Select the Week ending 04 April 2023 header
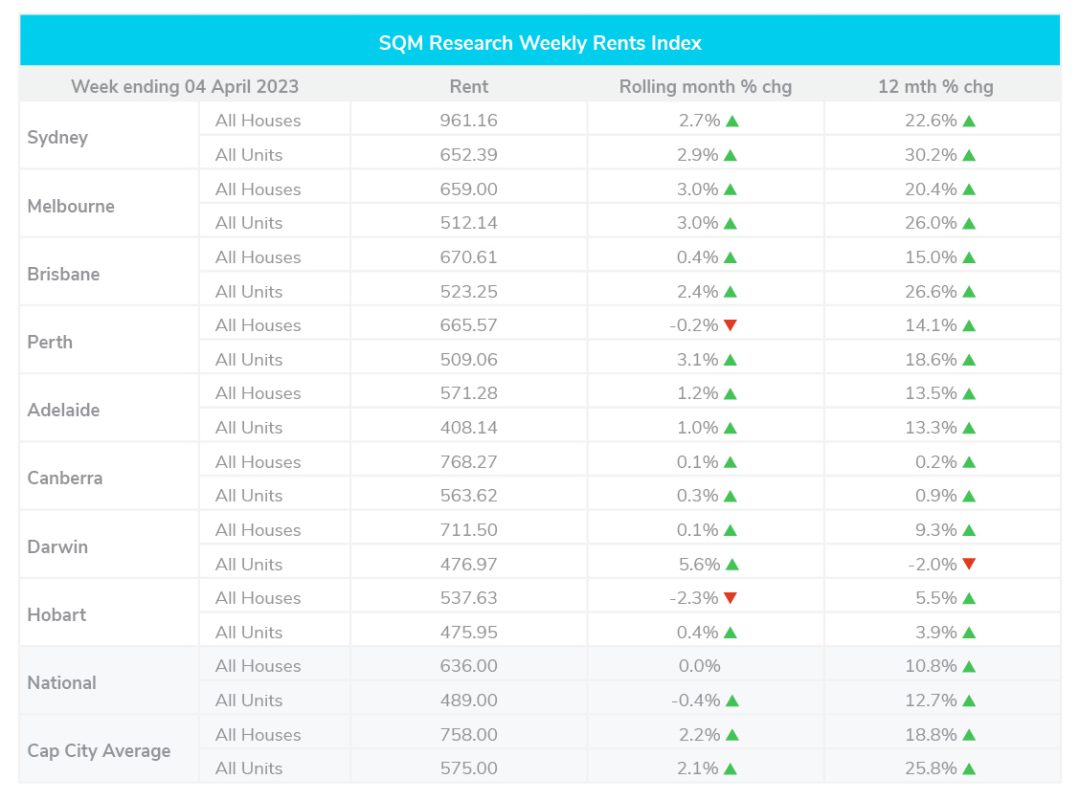 pyautogui.click(x=185, y=87)
